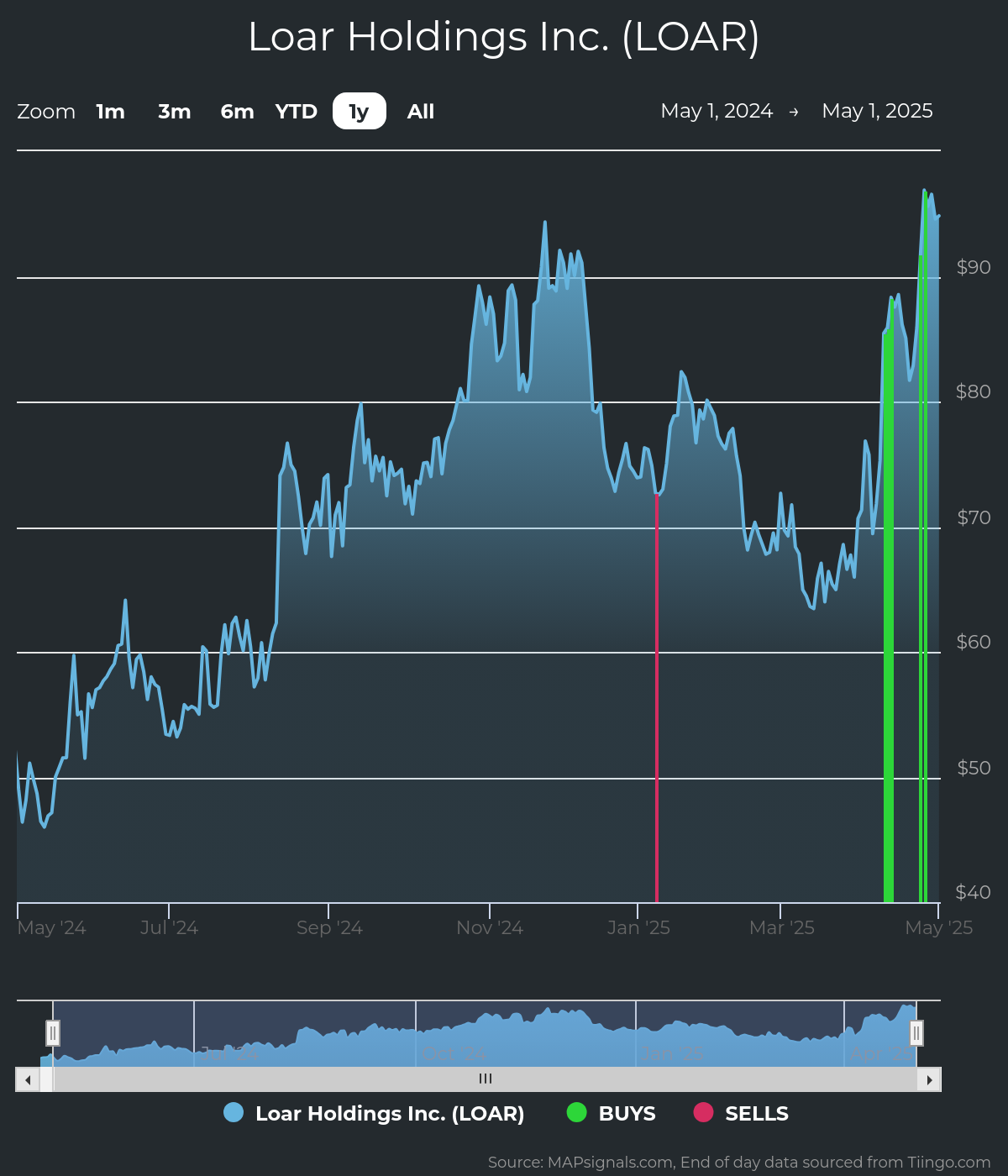Screen dimensions: 1008x1176
Task: Click the Nov '24 x-axis label
Action: click(x=490, y=928)
